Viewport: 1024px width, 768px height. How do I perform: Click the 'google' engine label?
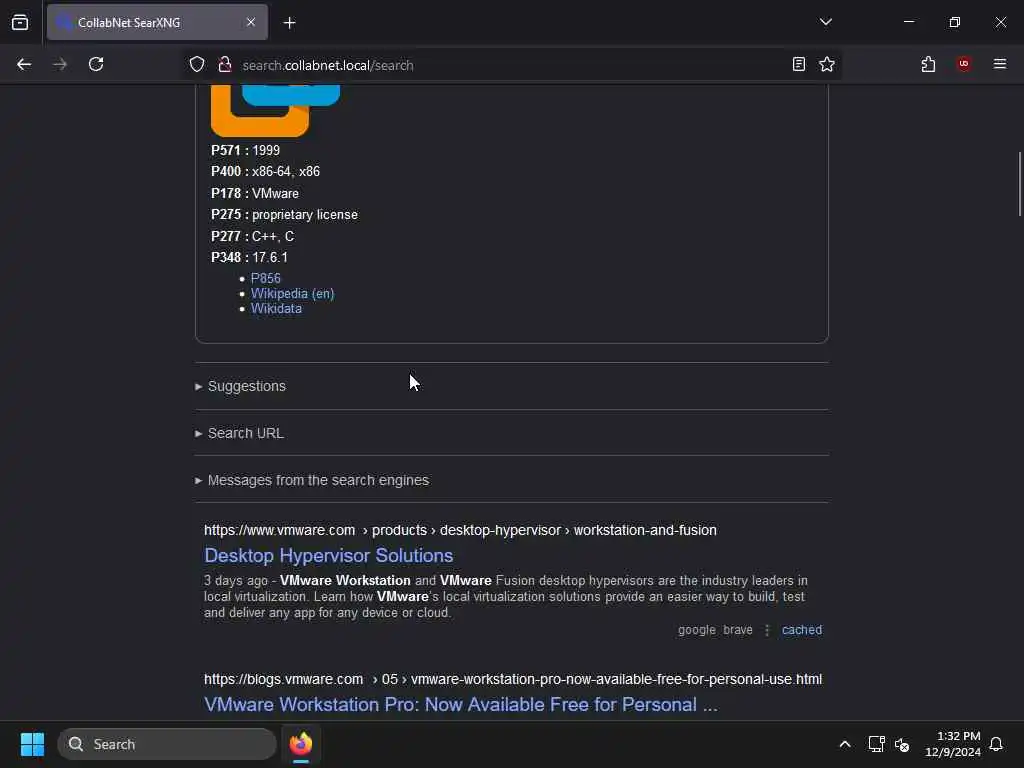pyautogui.click(x=696, y=630)
